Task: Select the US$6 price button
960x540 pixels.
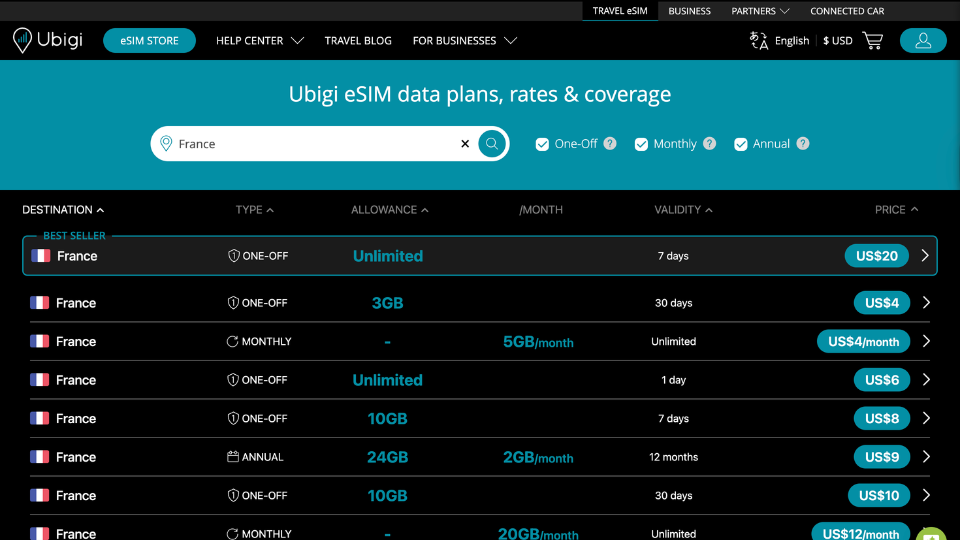Action: click(x=882, y=380)
